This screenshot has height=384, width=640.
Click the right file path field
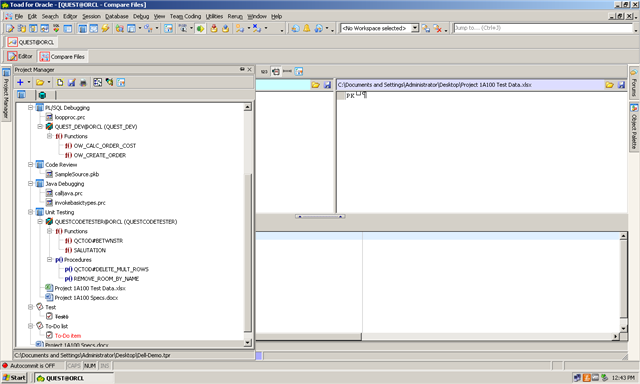tap(470, 85)
